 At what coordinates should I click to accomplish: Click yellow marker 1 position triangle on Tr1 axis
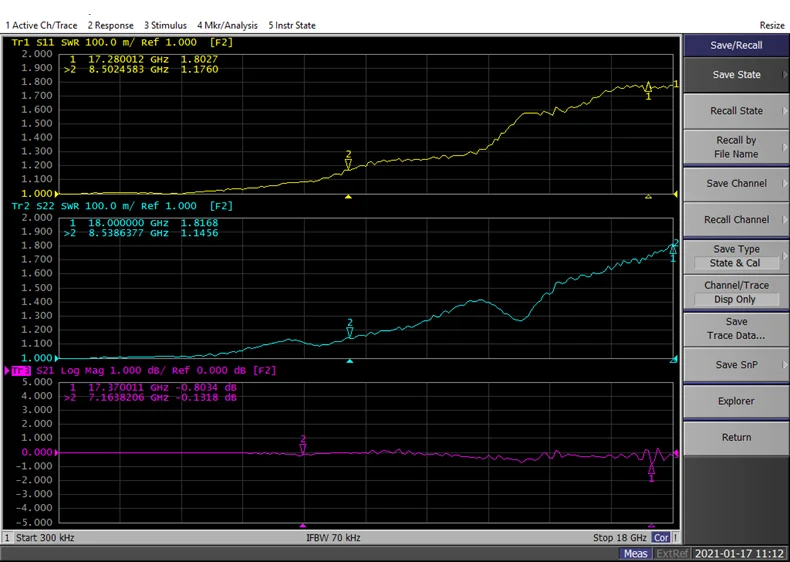pos(648,197)
